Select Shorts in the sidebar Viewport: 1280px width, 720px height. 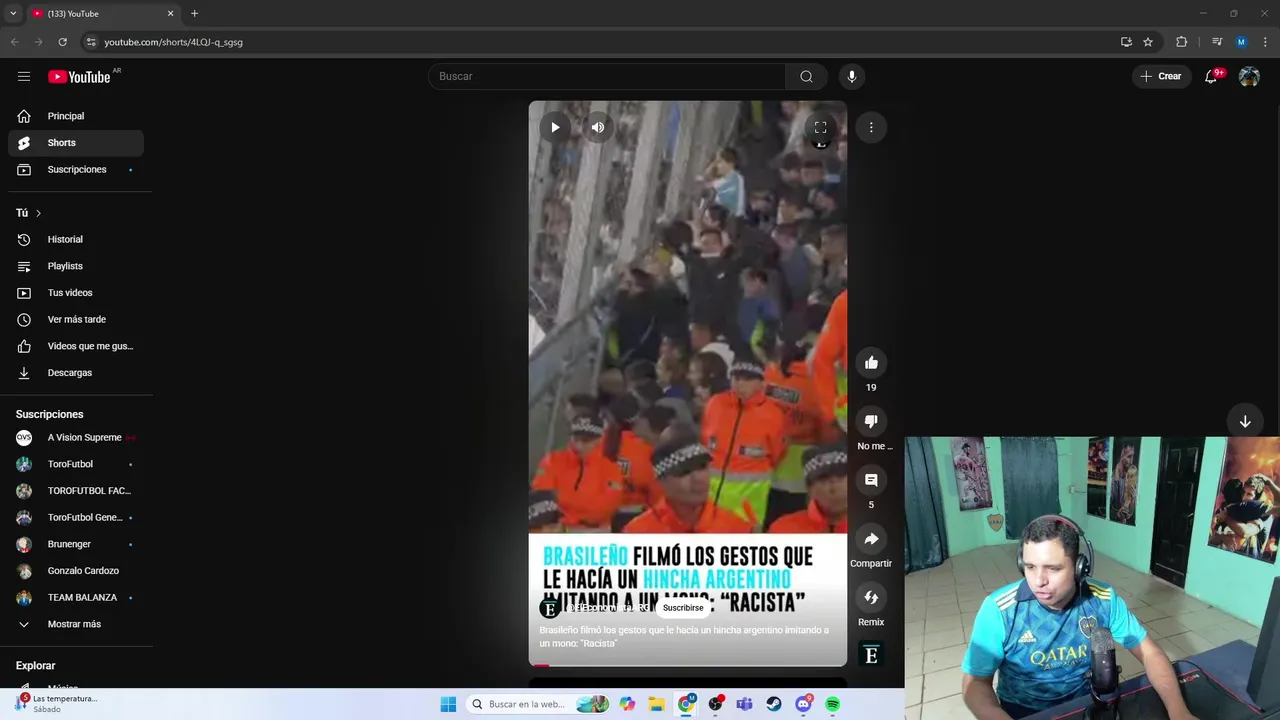[76, 143]
